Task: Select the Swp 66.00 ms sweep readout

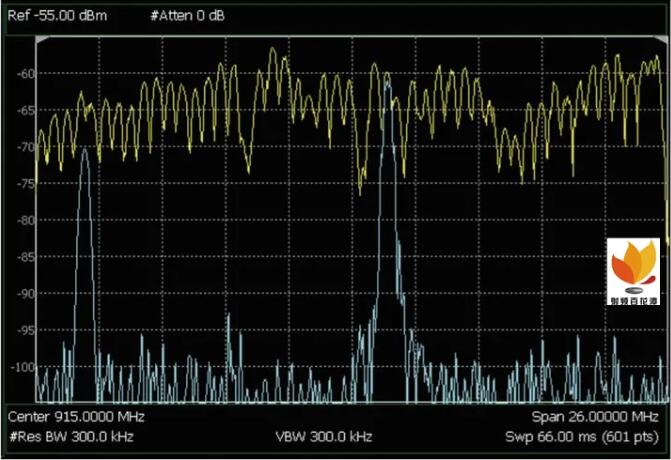Action: pos(583,437)
